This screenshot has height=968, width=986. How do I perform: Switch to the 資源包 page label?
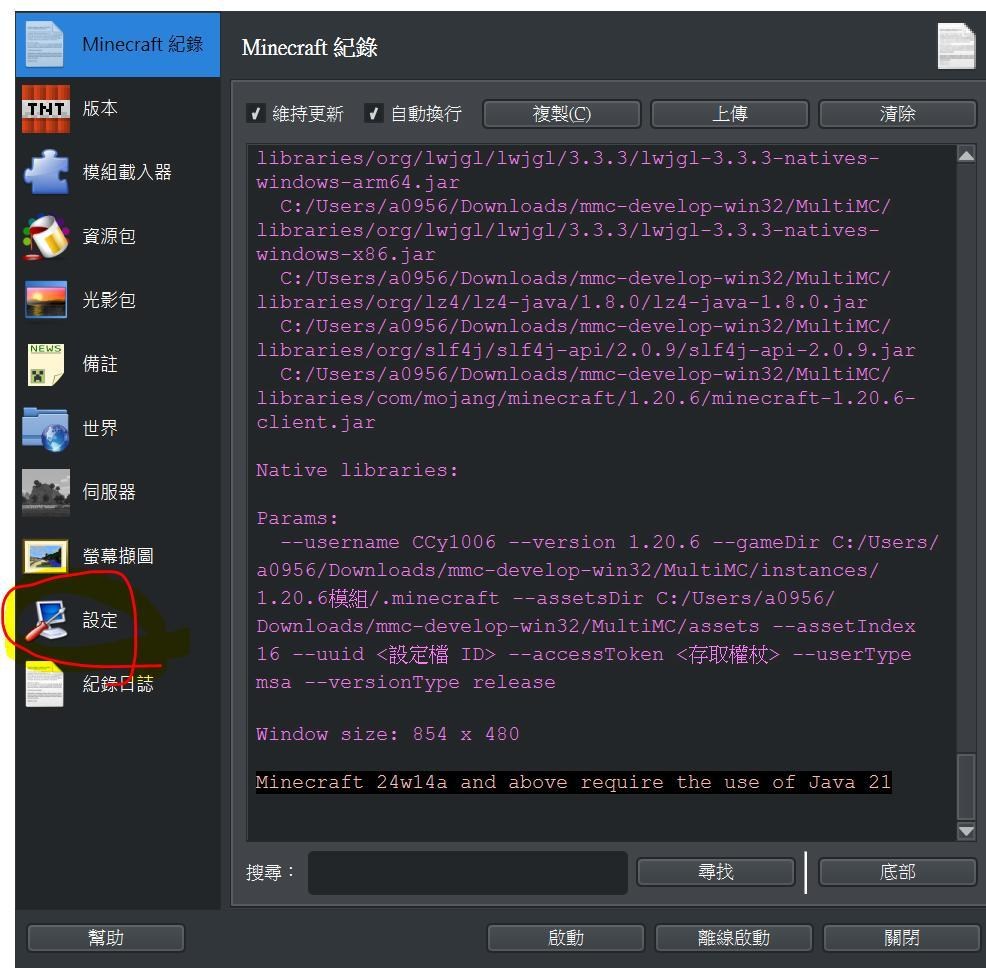[x=109, y=236]
